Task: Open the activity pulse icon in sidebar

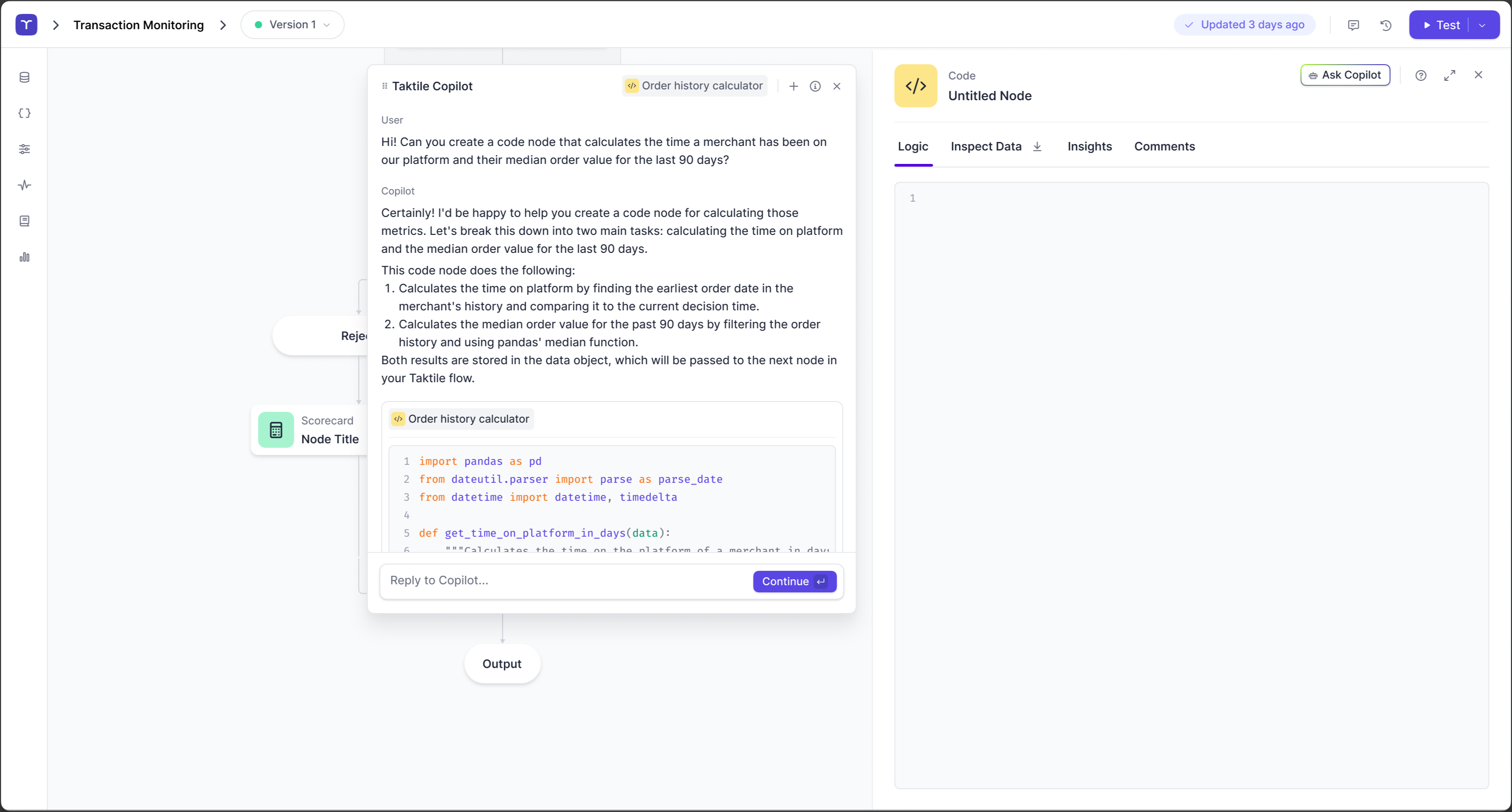Action: coord(25,185)
